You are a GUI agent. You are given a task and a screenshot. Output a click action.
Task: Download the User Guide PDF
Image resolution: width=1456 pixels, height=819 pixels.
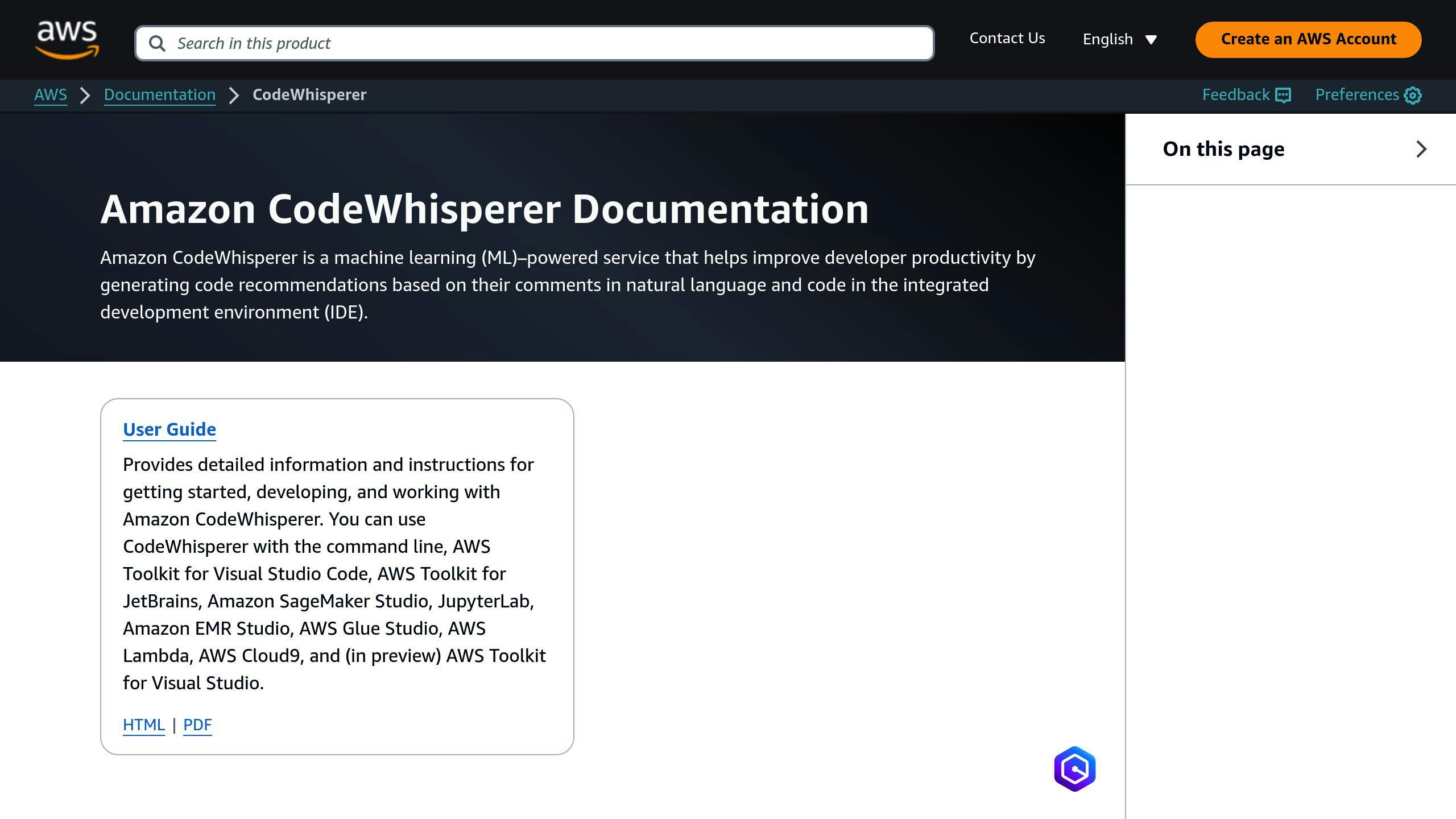coord(197,724)
